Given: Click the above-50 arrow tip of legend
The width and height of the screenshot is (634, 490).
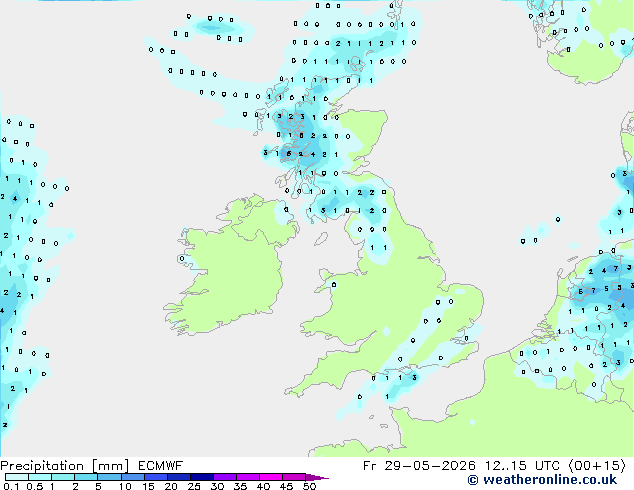Looking at the screenshot, I should [x=317, y=477].
